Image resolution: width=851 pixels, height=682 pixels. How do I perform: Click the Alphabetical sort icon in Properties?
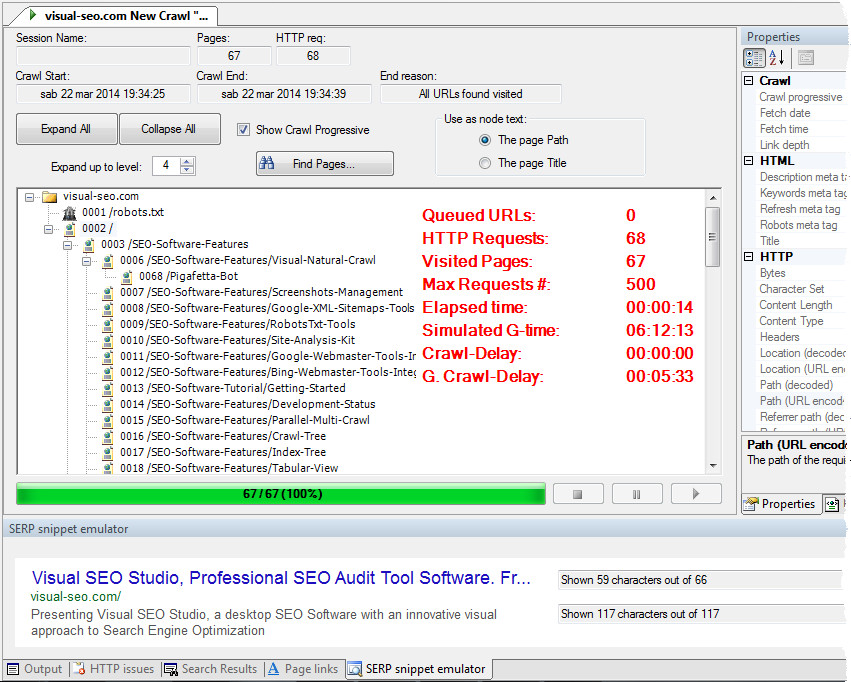[777, 58]
